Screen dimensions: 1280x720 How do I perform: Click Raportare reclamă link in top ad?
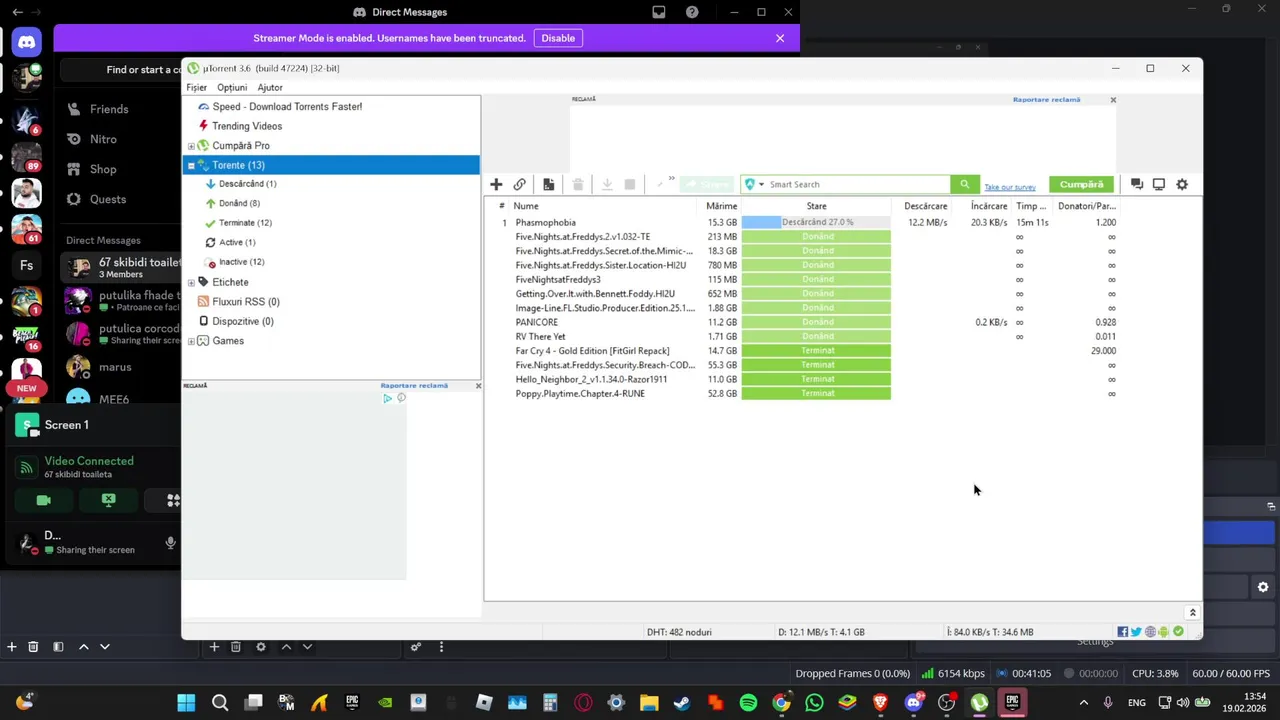pyautogui.click(x=1046, y=100)
